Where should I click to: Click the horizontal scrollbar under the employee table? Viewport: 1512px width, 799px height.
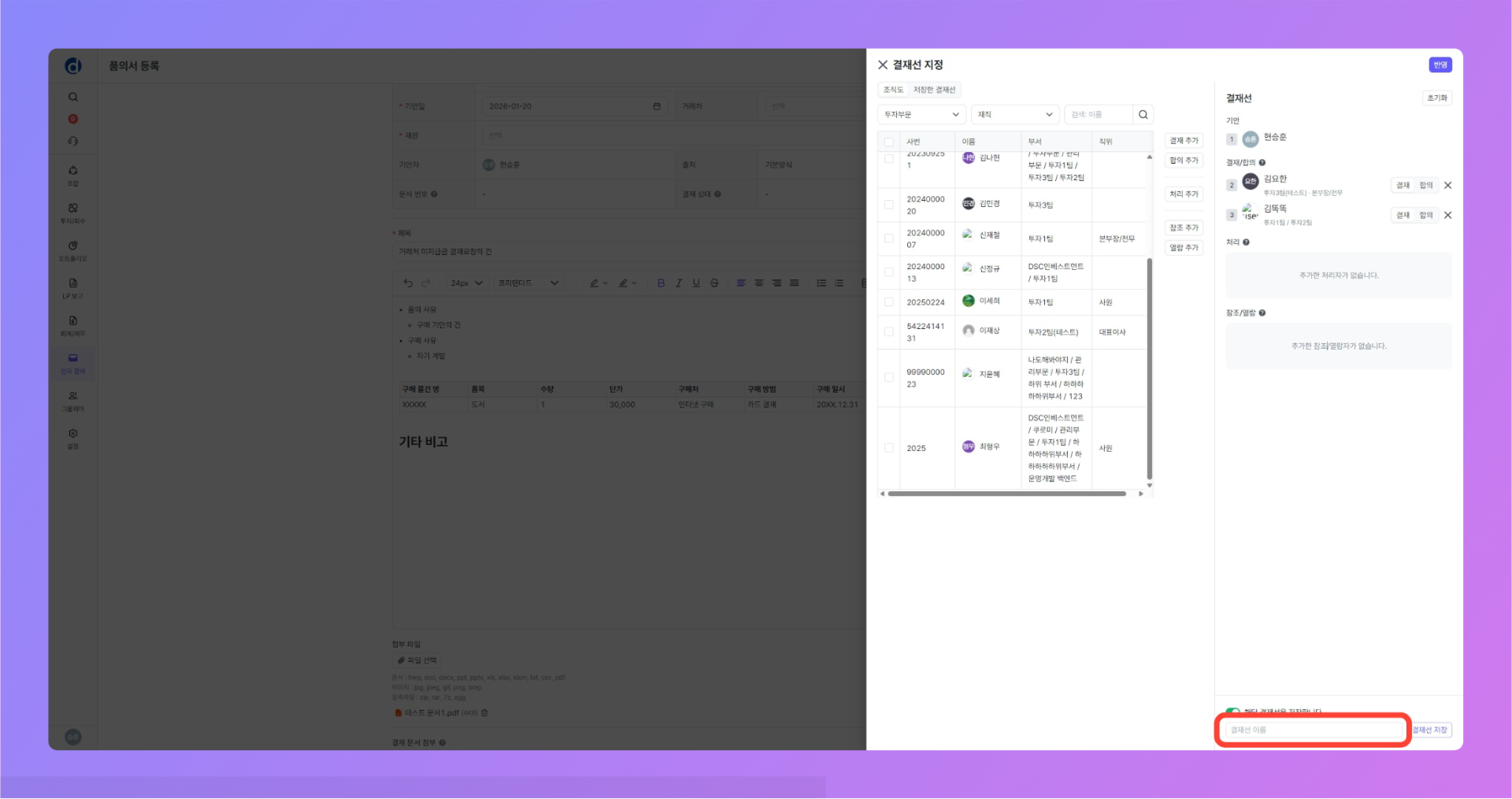pos(1006,494)
